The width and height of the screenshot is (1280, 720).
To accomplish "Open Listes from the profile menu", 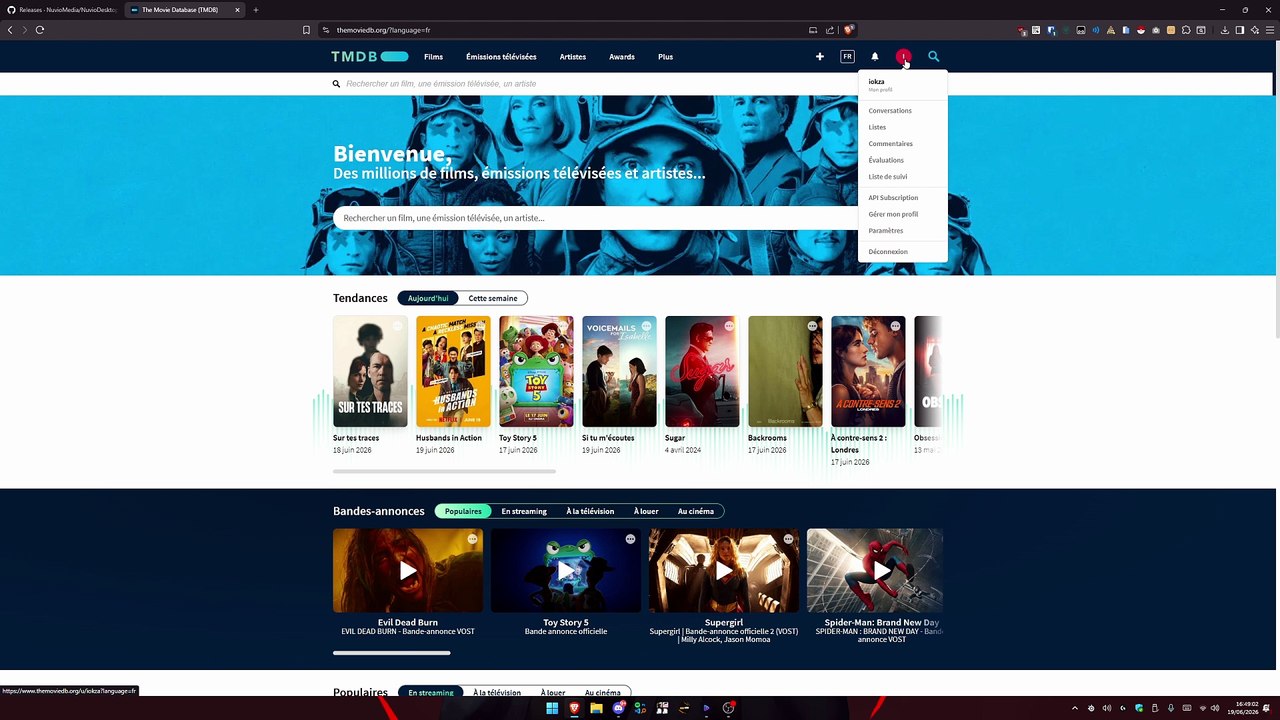I will click(877, 127).
